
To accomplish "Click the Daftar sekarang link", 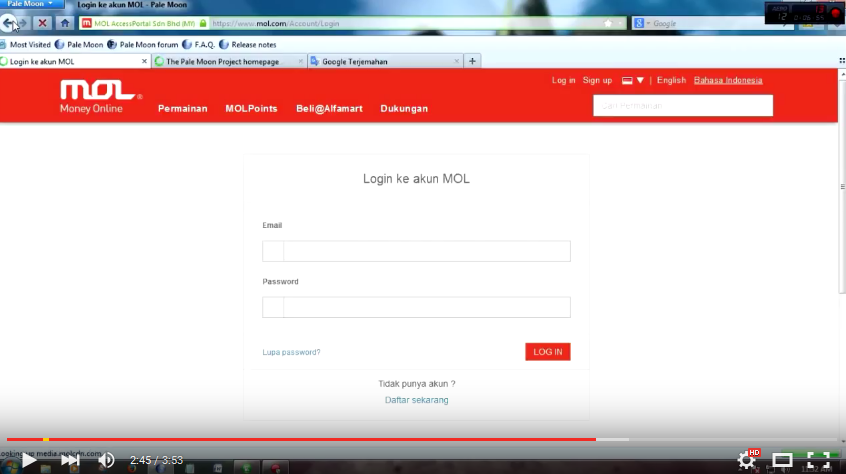I will [417, 400].
